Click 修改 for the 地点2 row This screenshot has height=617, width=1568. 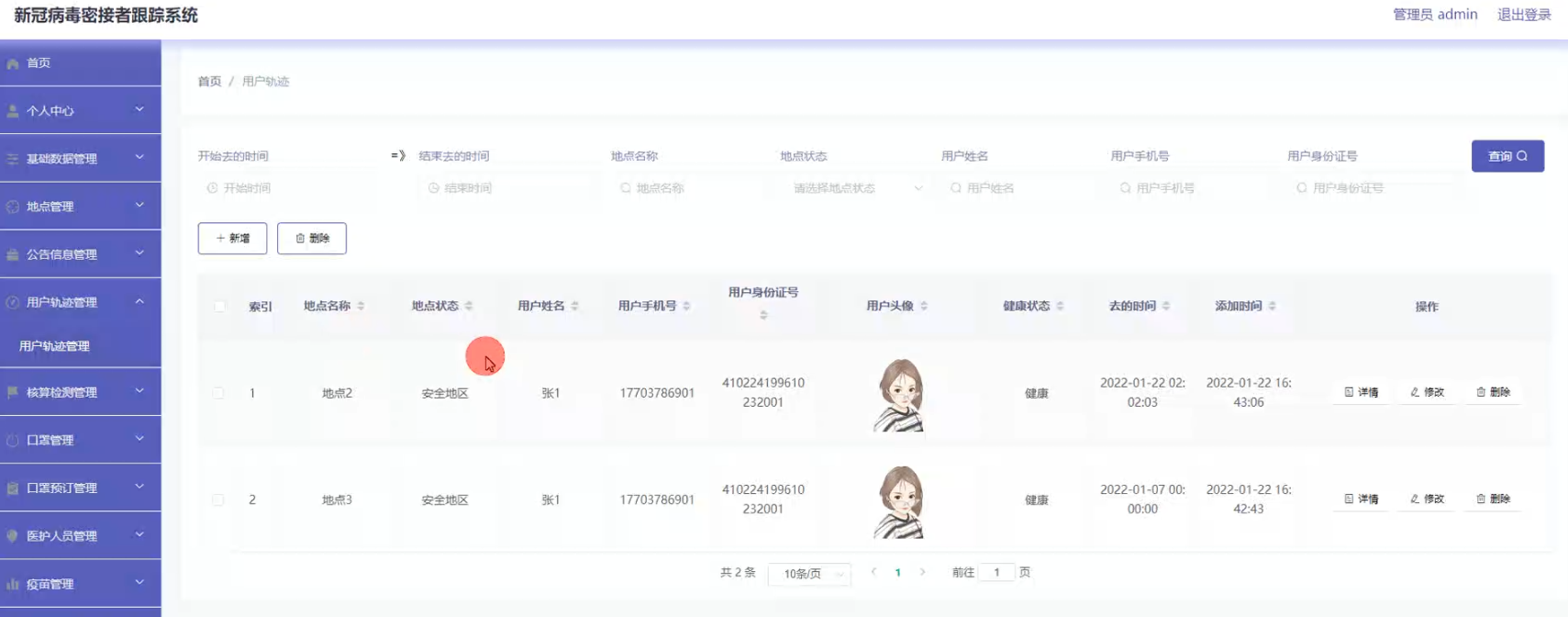(x=1427, y=392)
